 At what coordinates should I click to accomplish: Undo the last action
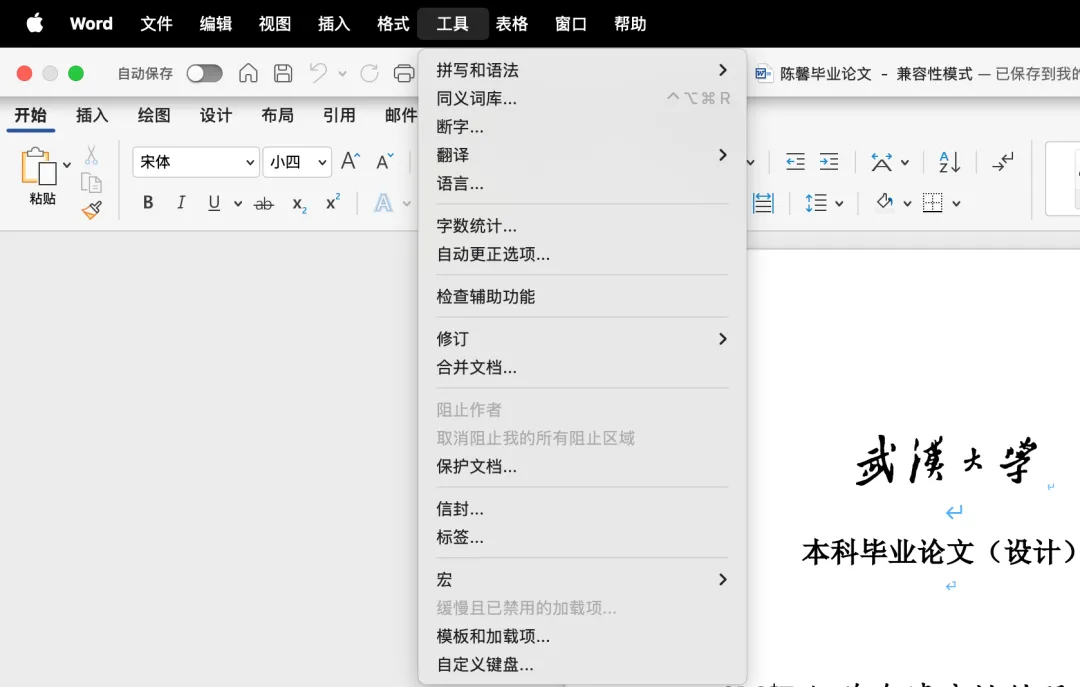(x=318, y=73)
